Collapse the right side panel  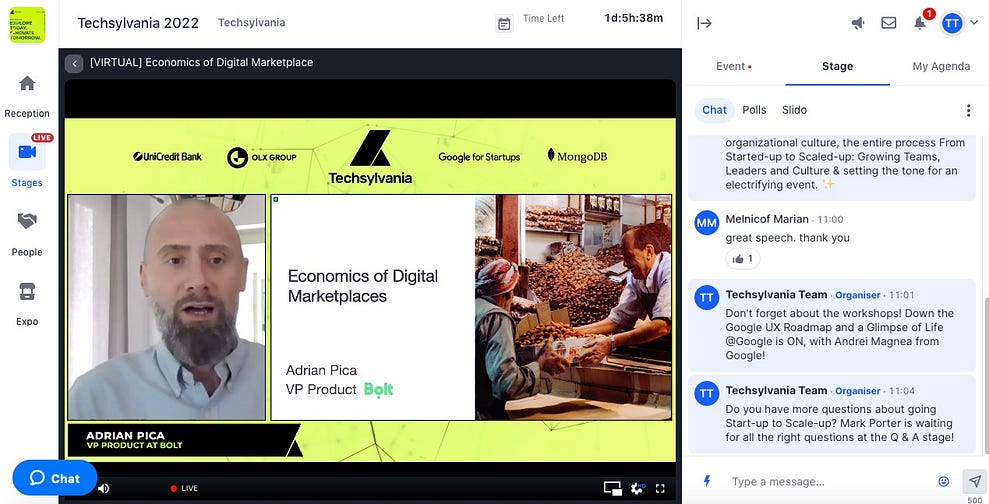(x=704, y=23)
